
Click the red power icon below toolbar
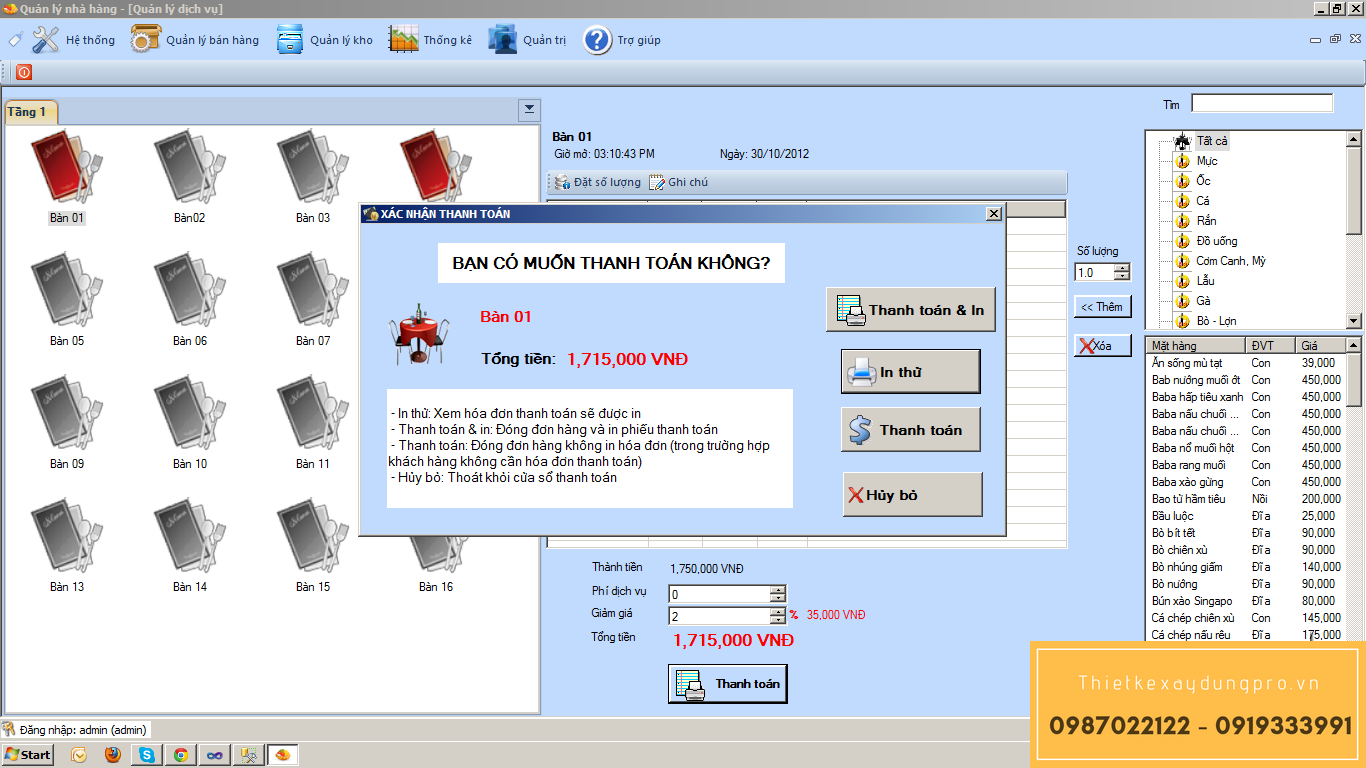point(24,72)
